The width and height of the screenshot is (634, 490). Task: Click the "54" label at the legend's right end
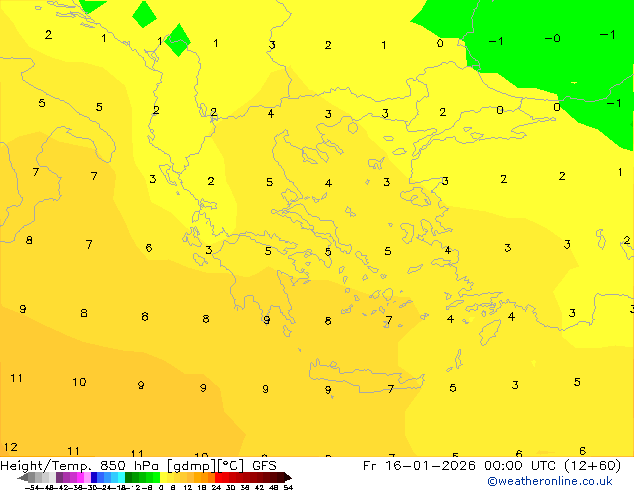pyautogui.click(x=288, y=487)
